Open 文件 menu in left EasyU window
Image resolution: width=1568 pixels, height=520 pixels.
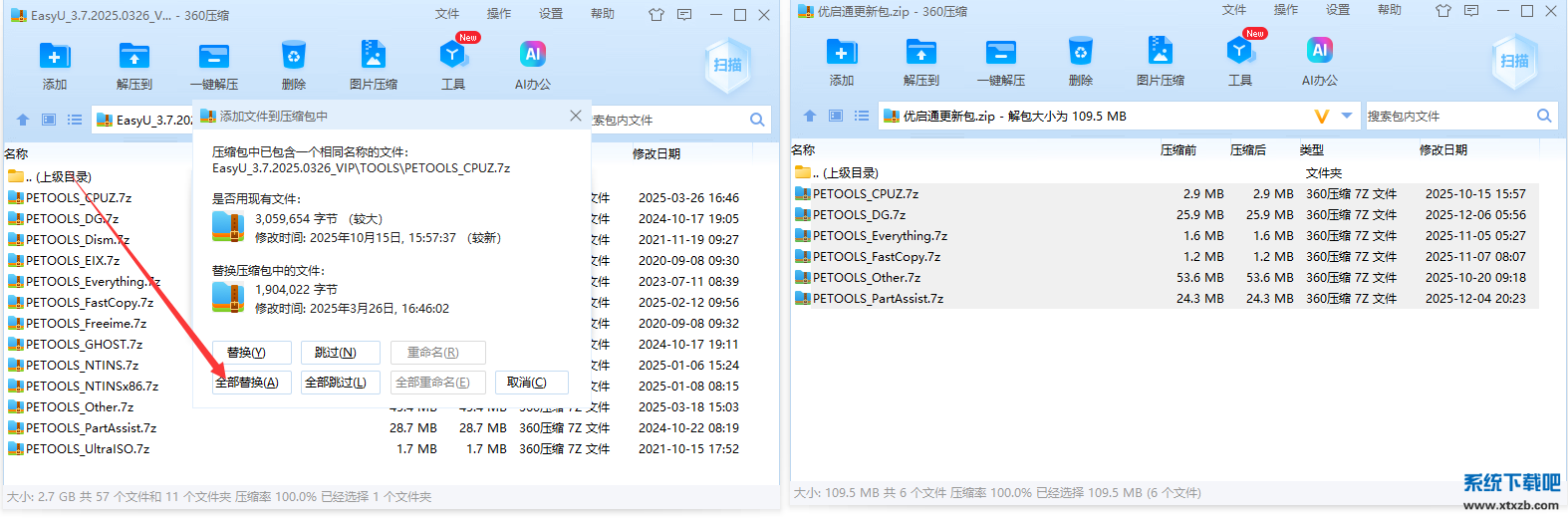(447, 14)
